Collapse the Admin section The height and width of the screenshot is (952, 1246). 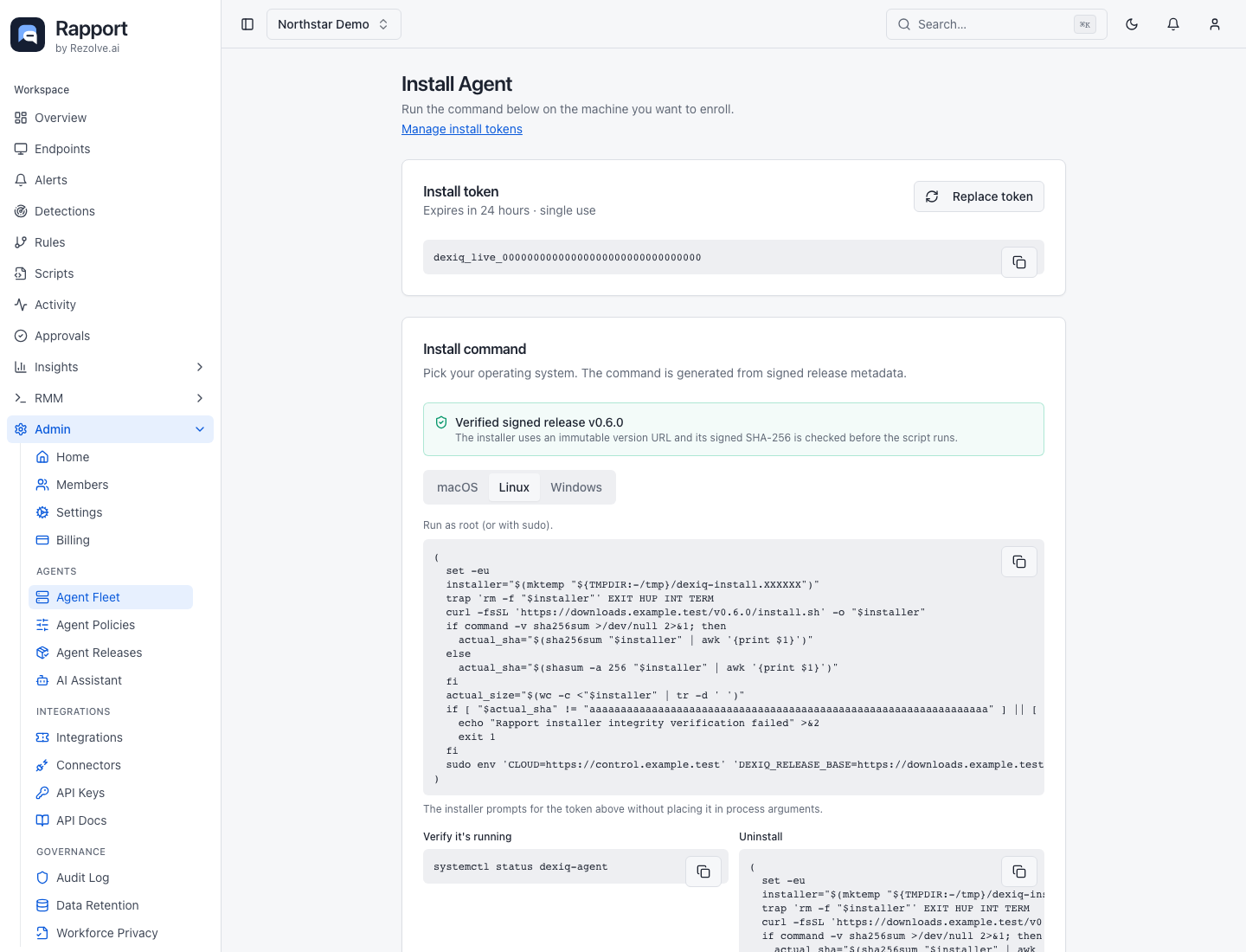(110, 429)
